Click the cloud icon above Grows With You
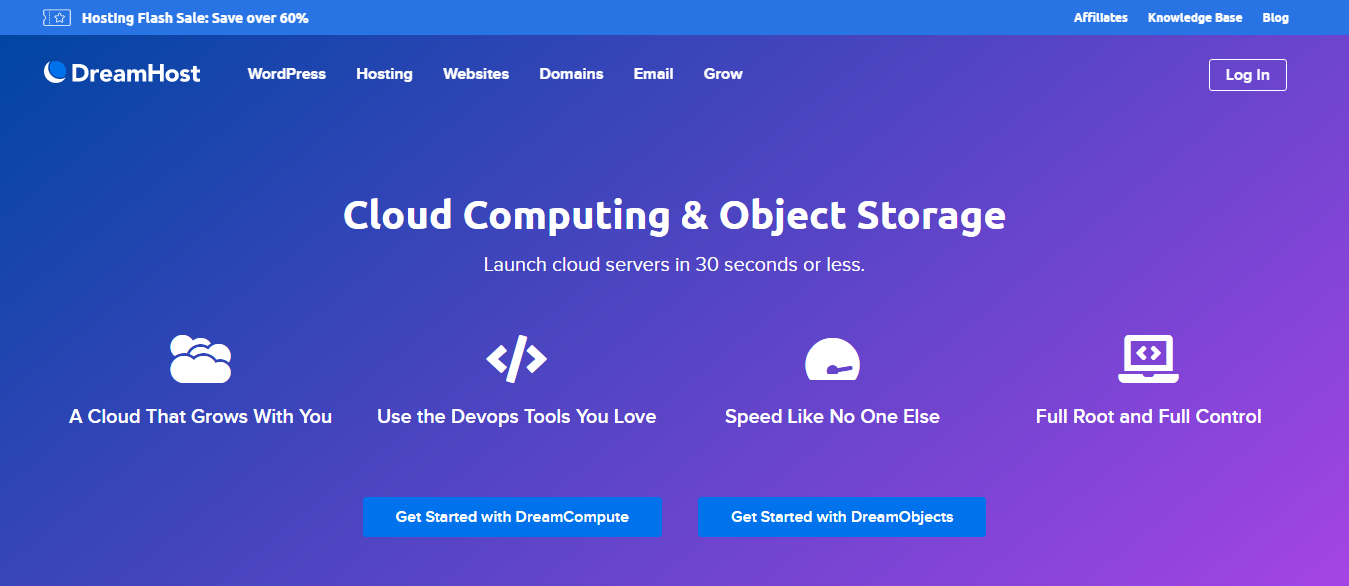Screen dimensions: 1349x586 [200, 359]
